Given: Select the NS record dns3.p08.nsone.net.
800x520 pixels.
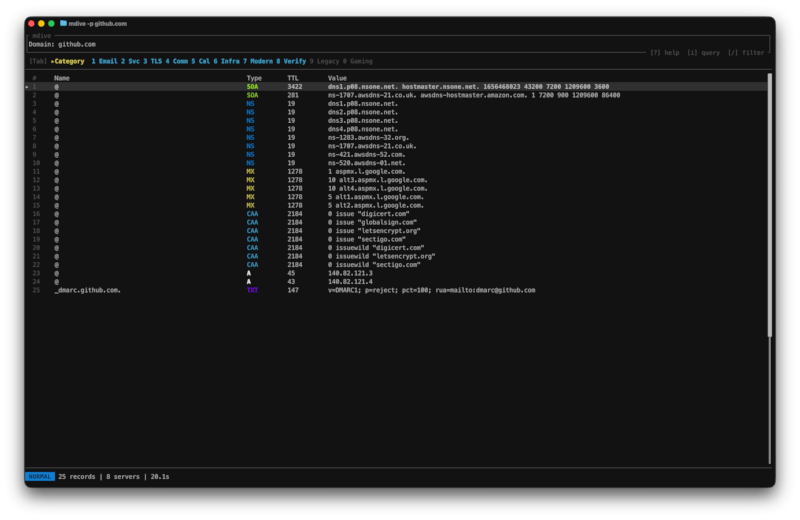Looking at the screenshot, I should 396,121.
